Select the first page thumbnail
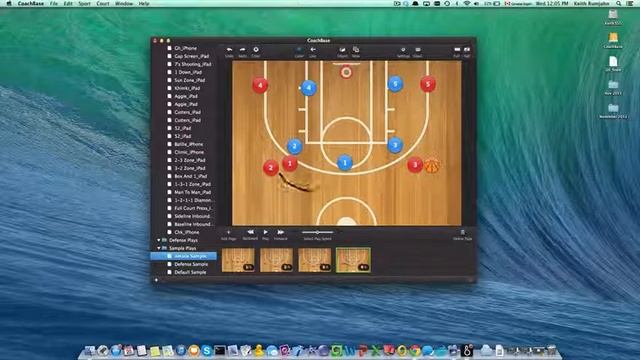Viewport: 640px width, 360px height. coord(238,260)
